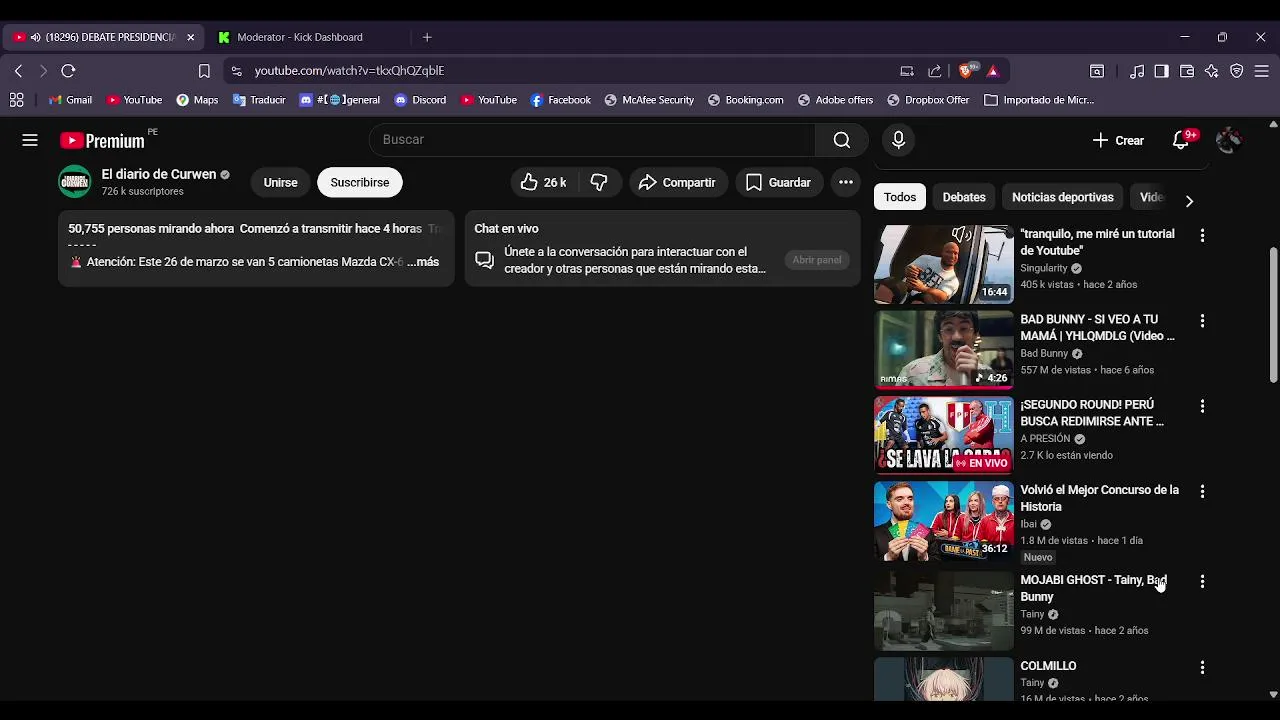This screenshot has height=720, width=1280.
Task: Open options for Ibai concurso video
Action: pos(1202,492)
